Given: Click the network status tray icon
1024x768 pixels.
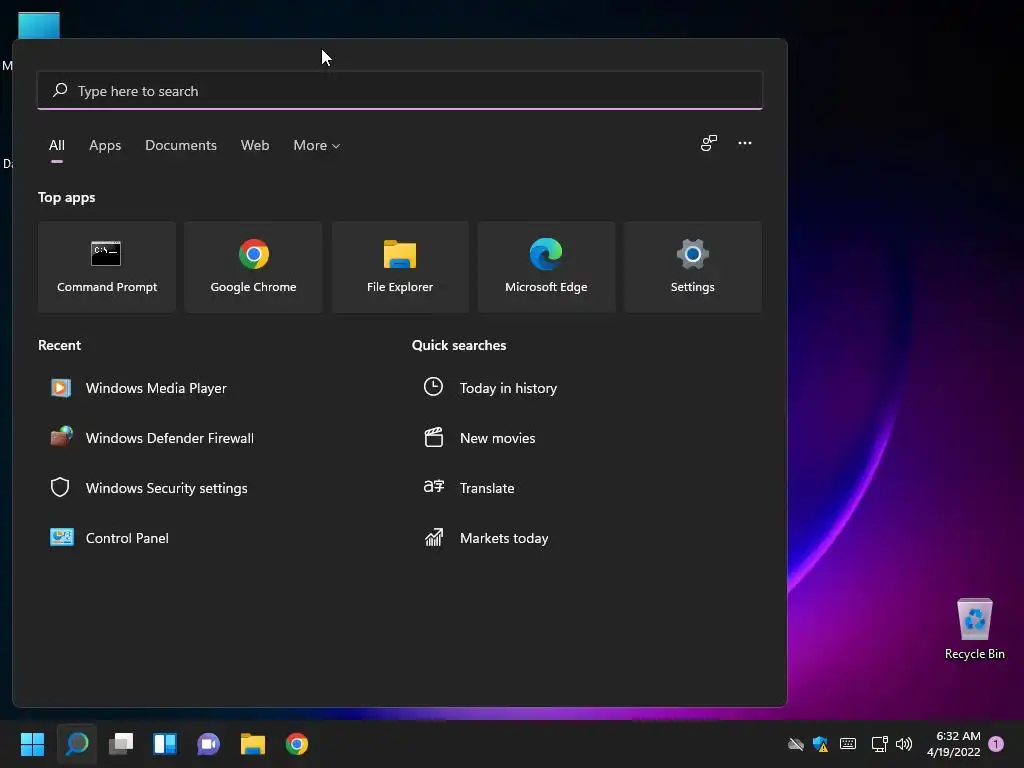Looking at the screenshot, I should 879,744.
